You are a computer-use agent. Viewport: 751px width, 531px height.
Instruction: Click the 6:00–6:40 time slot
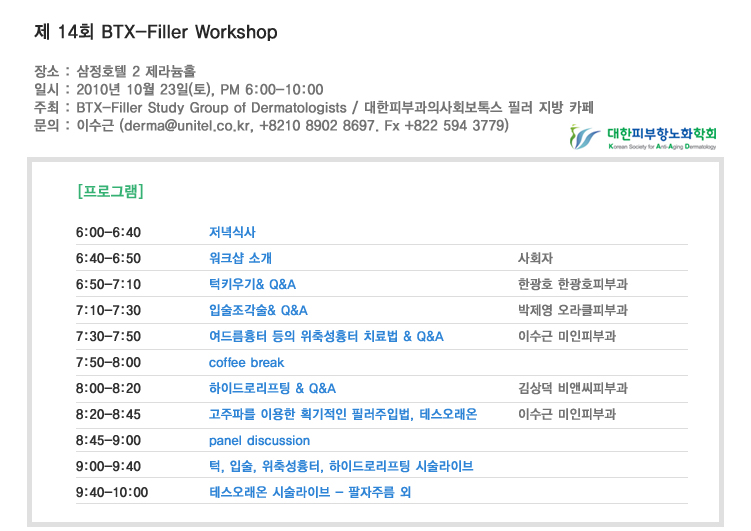(108, 233)
